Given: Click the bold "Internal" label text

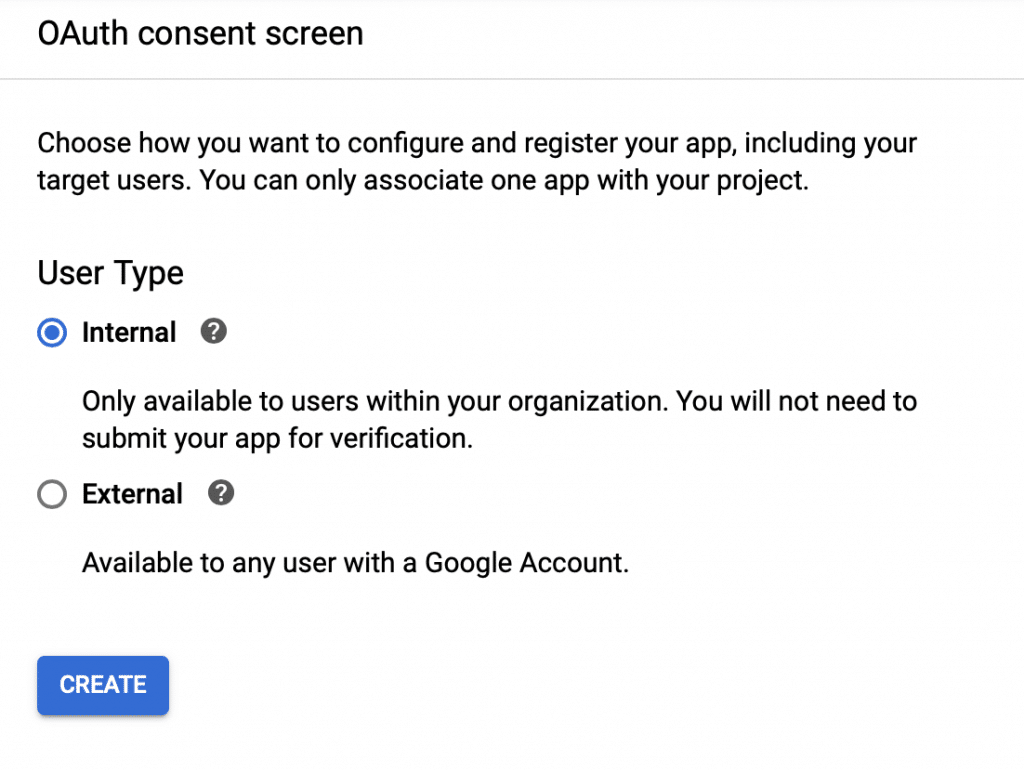Looking at the screenshot, I should (129, 333).
